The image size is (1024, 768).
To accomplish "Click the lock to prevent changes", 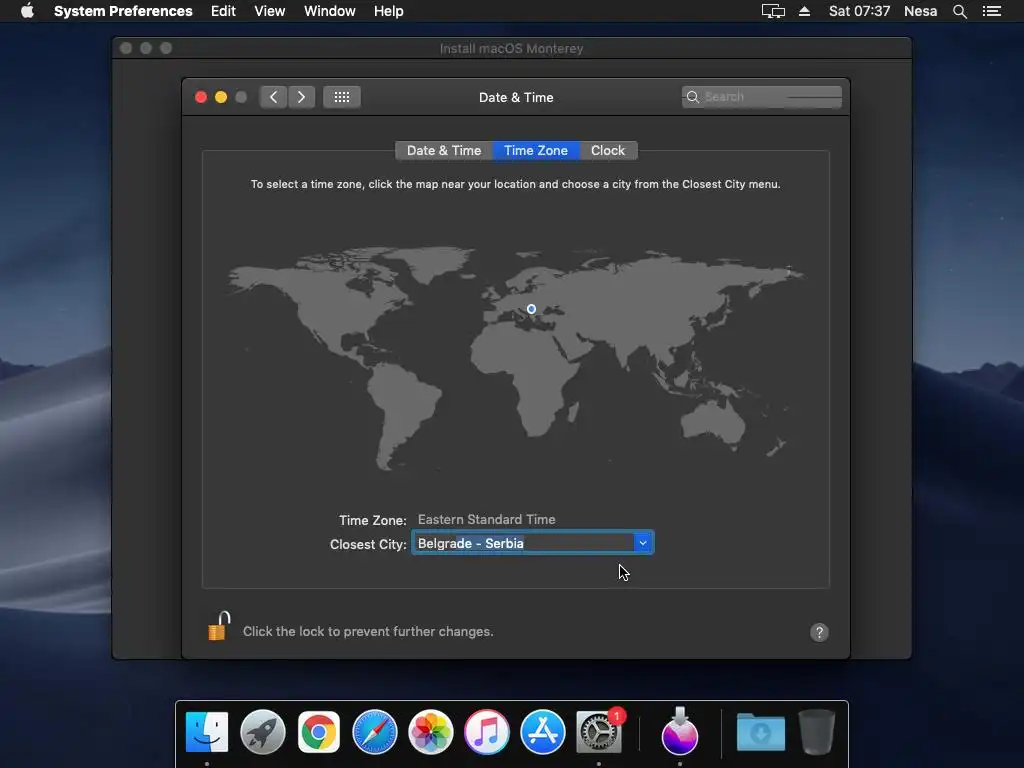I will 219,626.
